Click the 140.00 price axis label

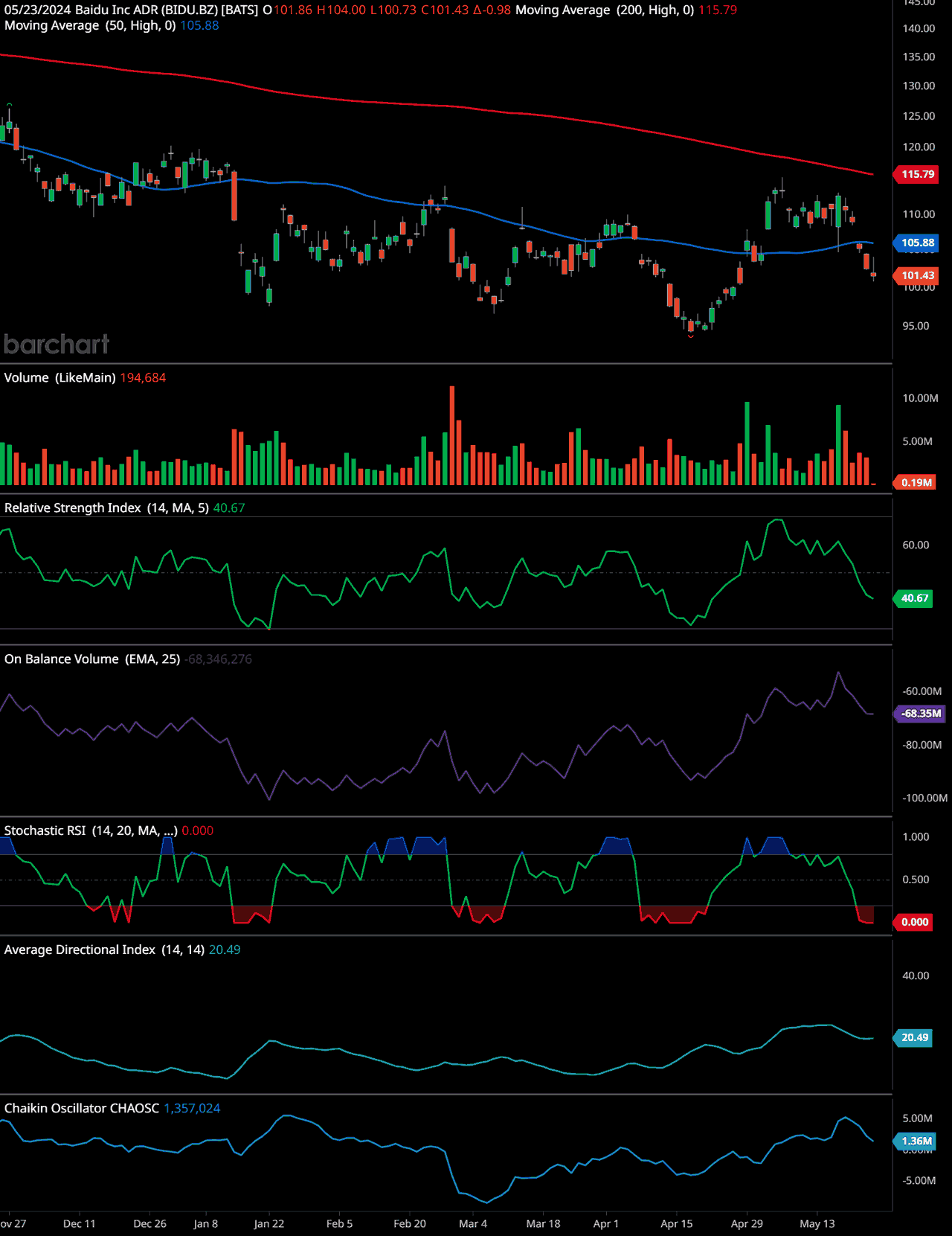(919, 28)
